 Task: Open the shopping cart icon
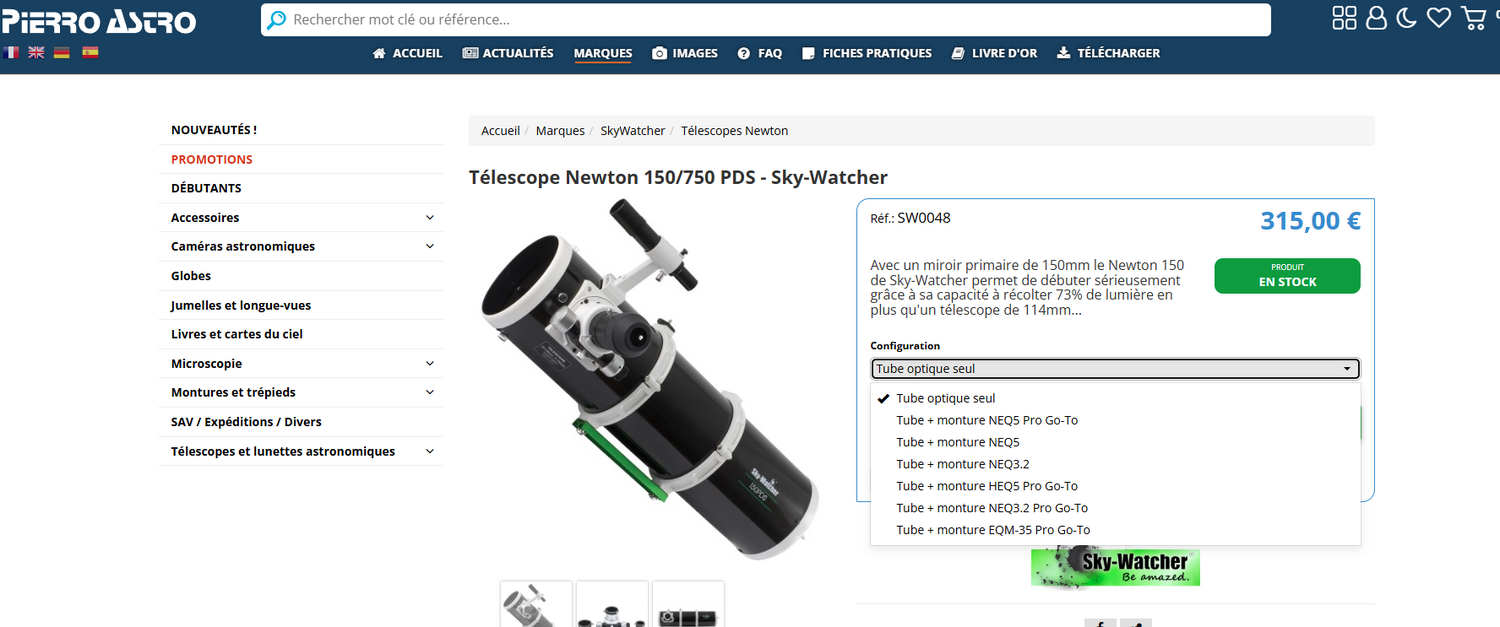tap(1474, 18)
